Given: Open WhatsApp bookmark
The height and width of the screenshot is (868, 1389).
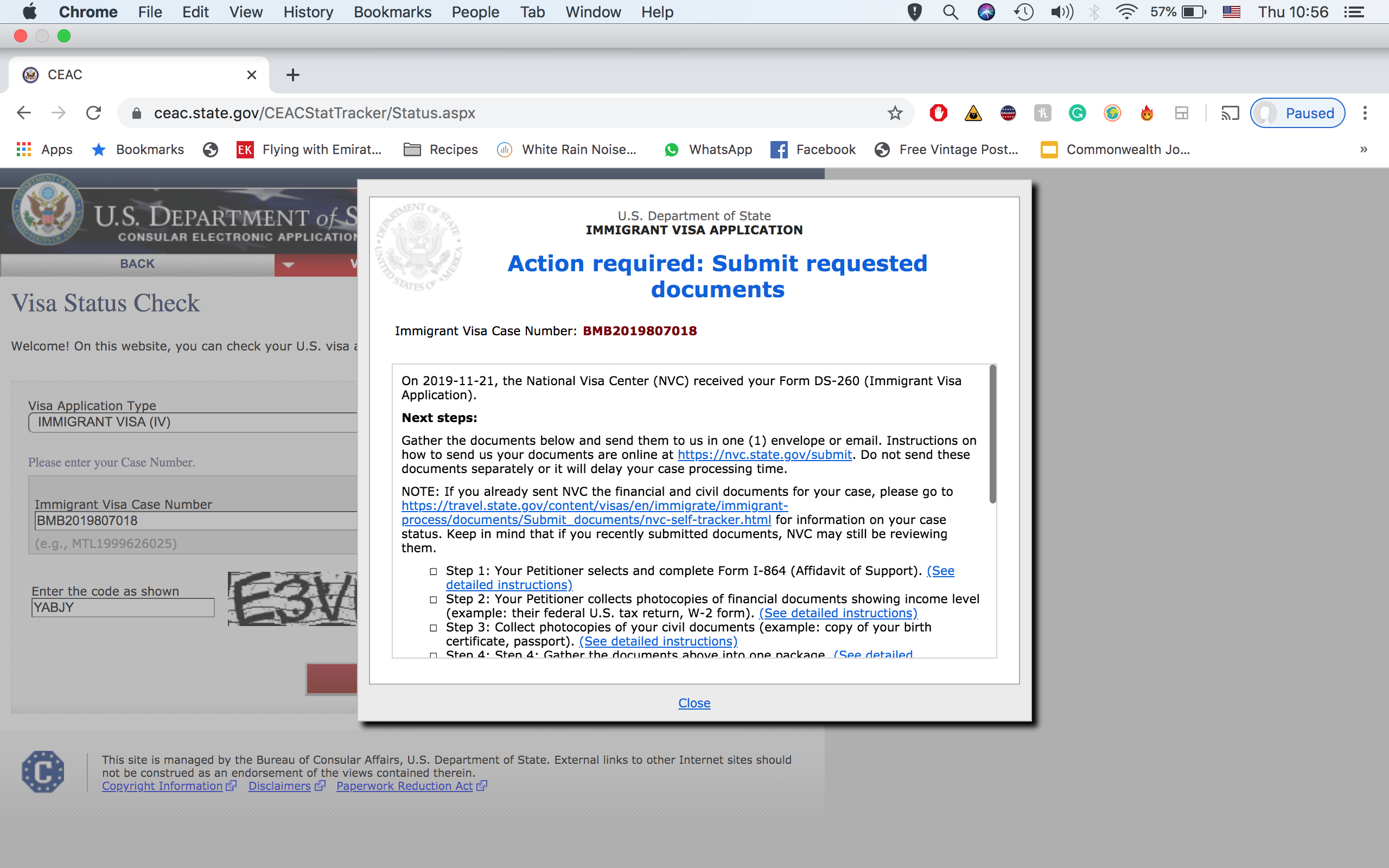Looking at the screenshot, I should tap(708, 150).
